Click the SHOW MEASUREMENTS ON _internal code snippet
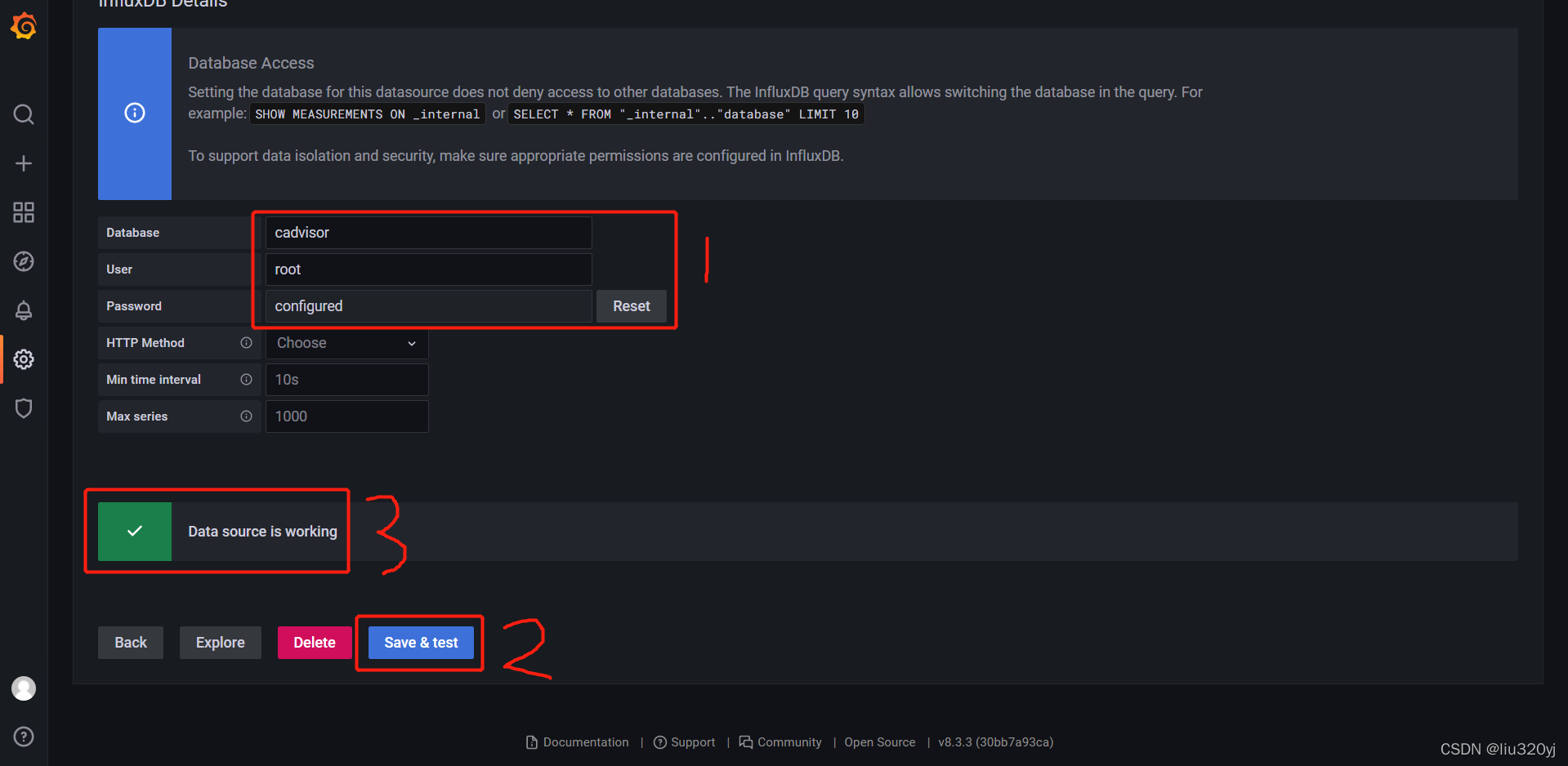 [x=367, y=114]
